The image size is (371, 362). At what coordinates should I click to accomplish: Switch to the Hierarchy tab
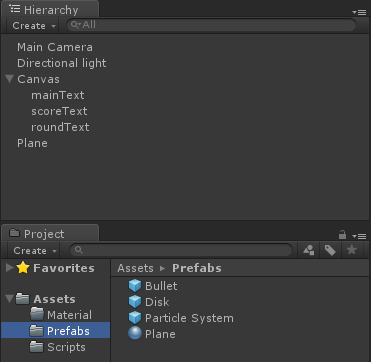click(x=50, y=9)
